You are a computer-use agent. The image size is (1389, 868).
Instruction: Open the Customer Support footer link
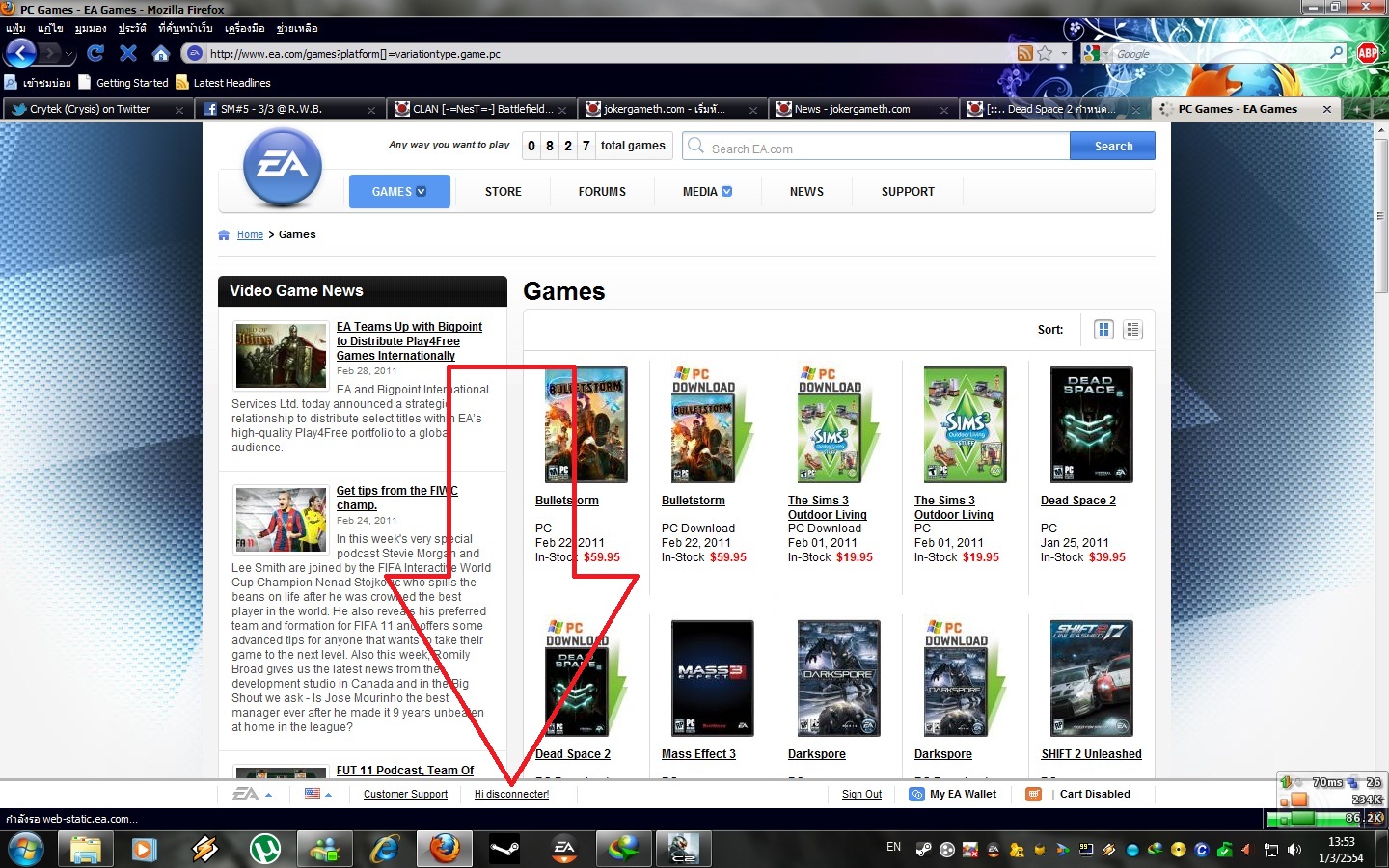405,795
